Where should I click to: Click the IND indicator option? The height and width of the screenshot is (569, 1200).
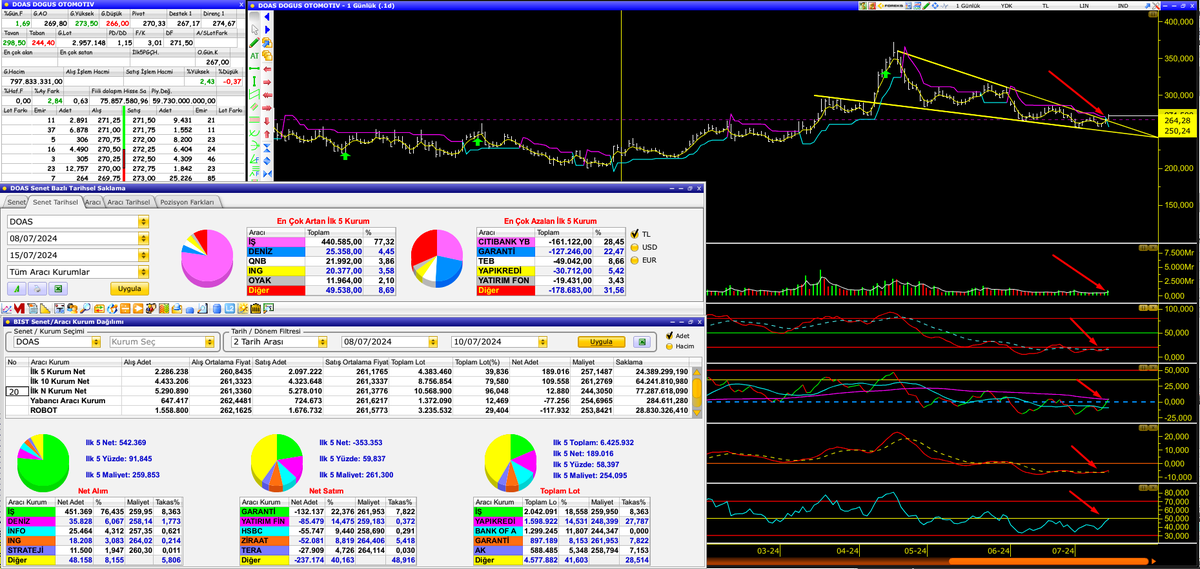coord(1123,6)
